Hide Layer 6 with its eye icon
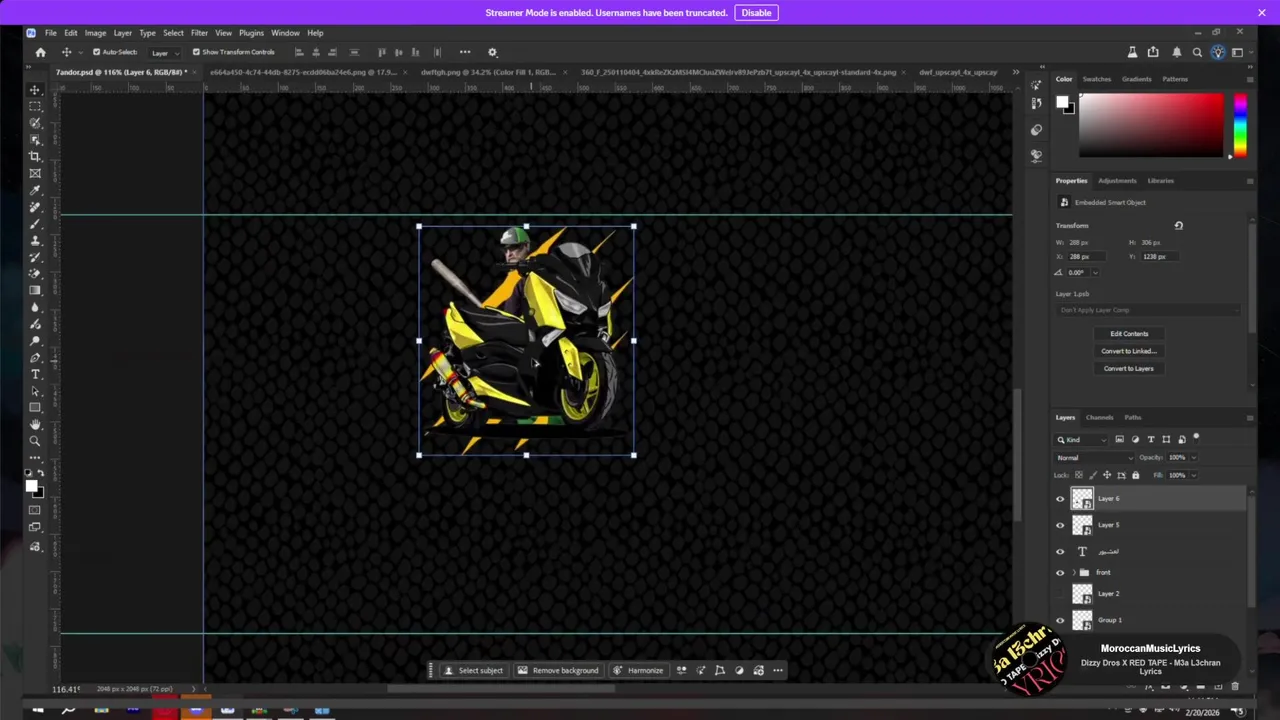Viewport: 1280px width, 720px height. 1060,499
